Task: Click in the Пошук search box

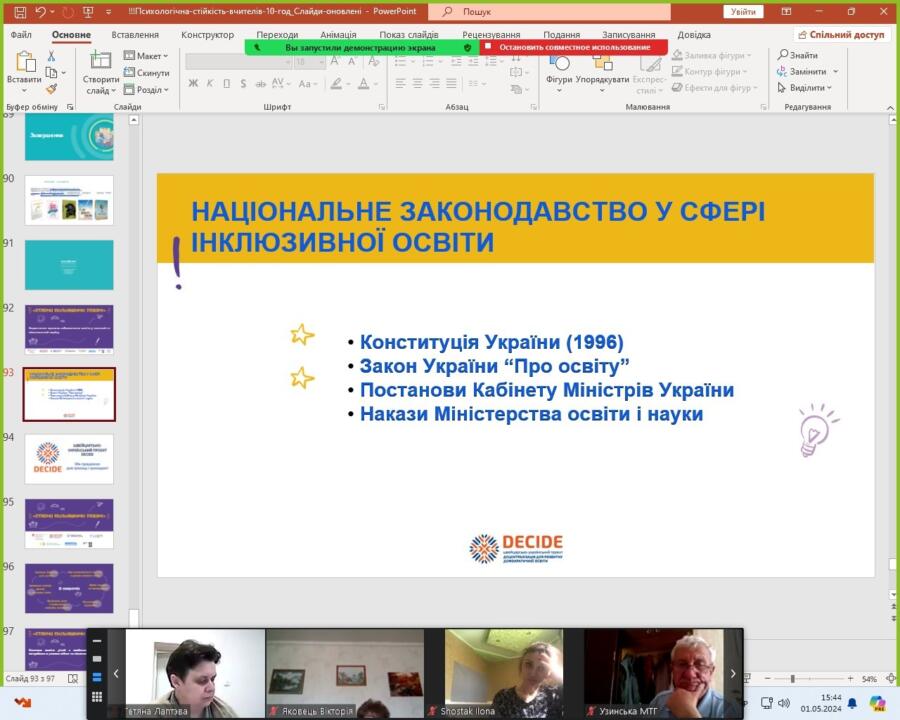Action: coord(549,11)
